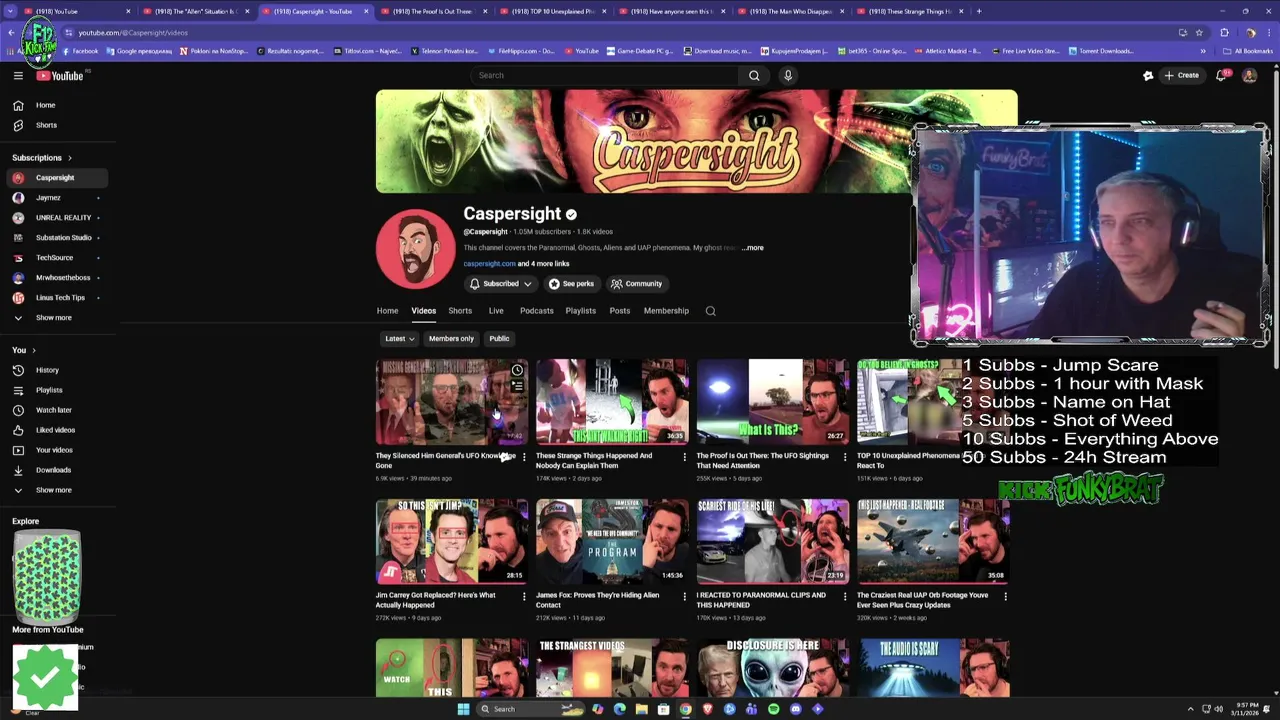Screen dimensions: 1280x720
Task: Show hidden system tray icons chevron
Action: [1190, 709]
